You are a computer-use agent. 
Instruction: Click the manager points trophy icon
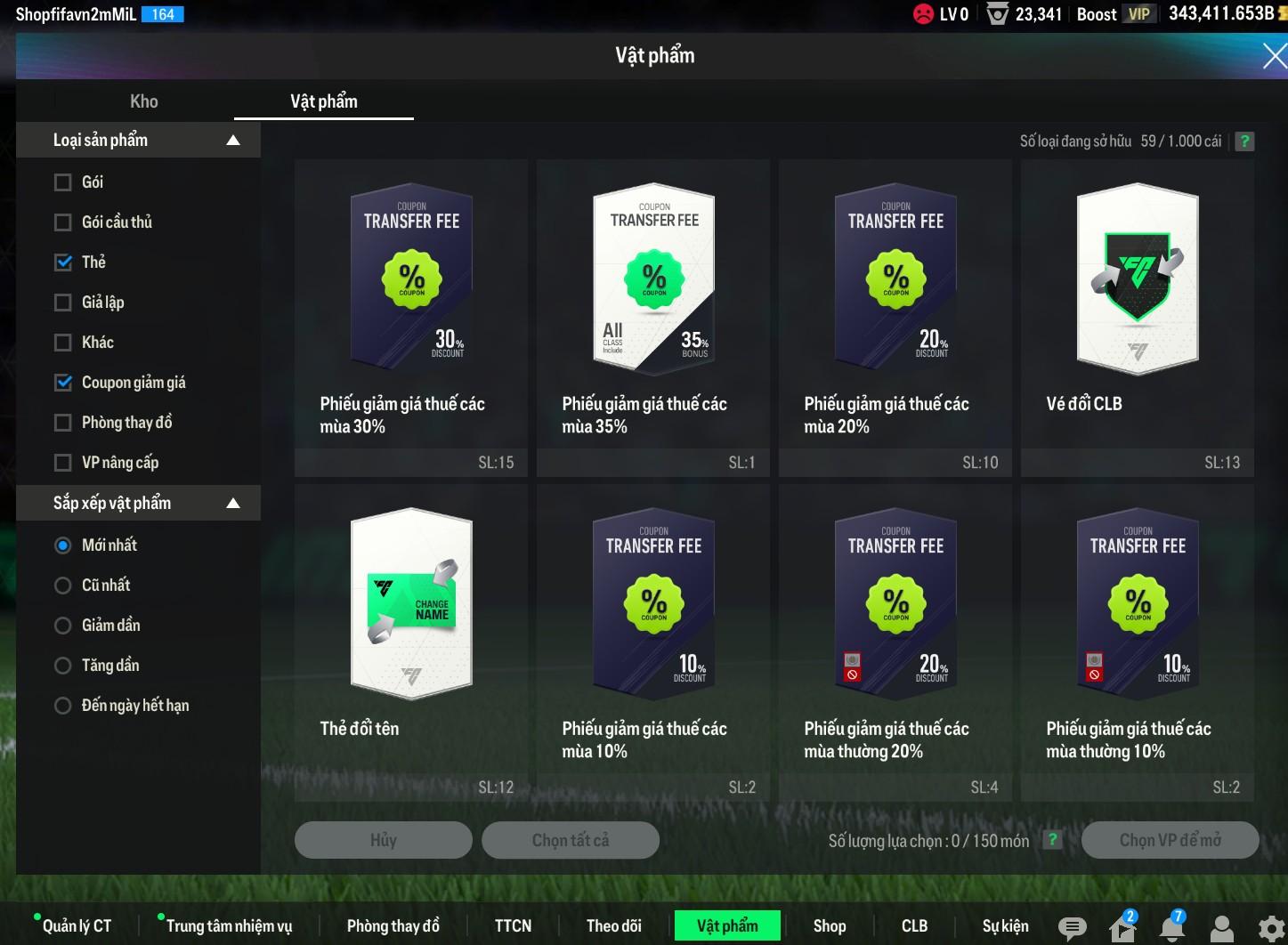coord(998,14)
